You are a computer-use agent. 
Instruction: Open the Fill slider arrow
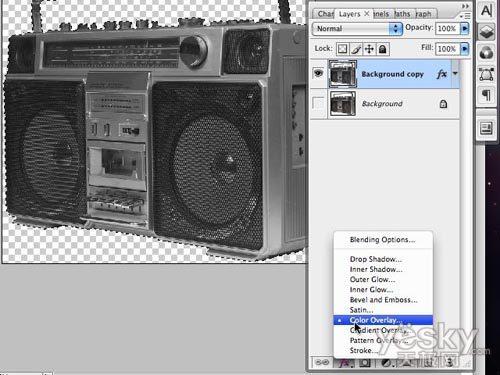coord(464,49)
